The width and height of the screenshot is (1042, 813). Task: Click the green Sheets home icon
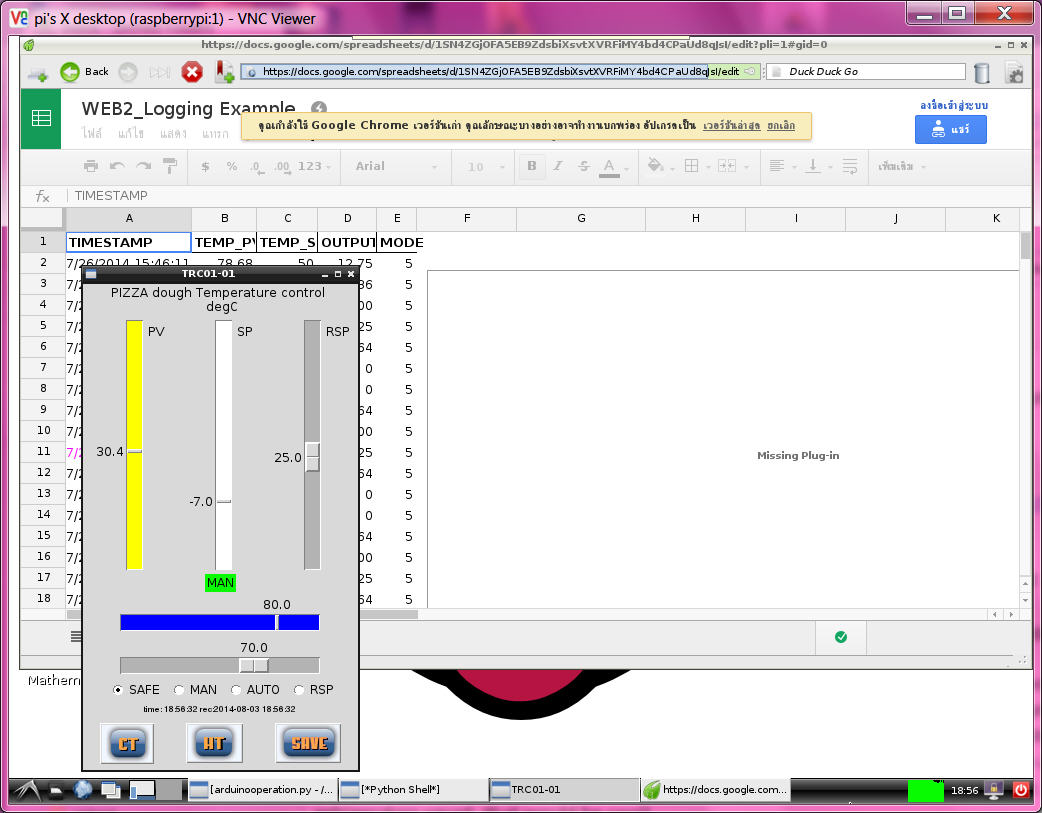point(41,118)
